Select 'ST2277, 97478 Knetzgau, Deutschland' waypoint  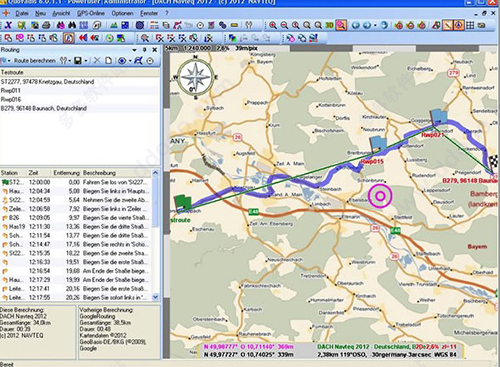point(80,82)
